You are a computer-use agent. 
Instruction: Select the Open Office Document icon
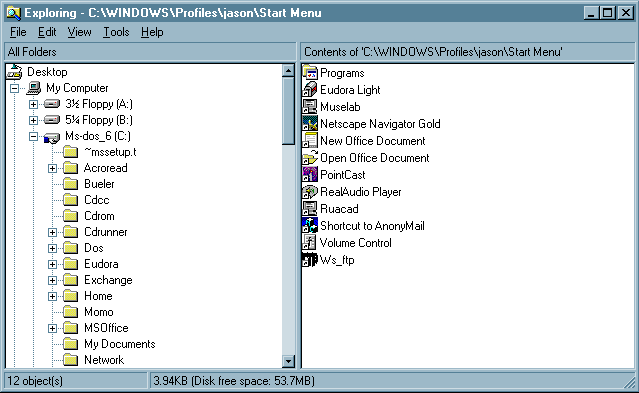tap(310, 158)
